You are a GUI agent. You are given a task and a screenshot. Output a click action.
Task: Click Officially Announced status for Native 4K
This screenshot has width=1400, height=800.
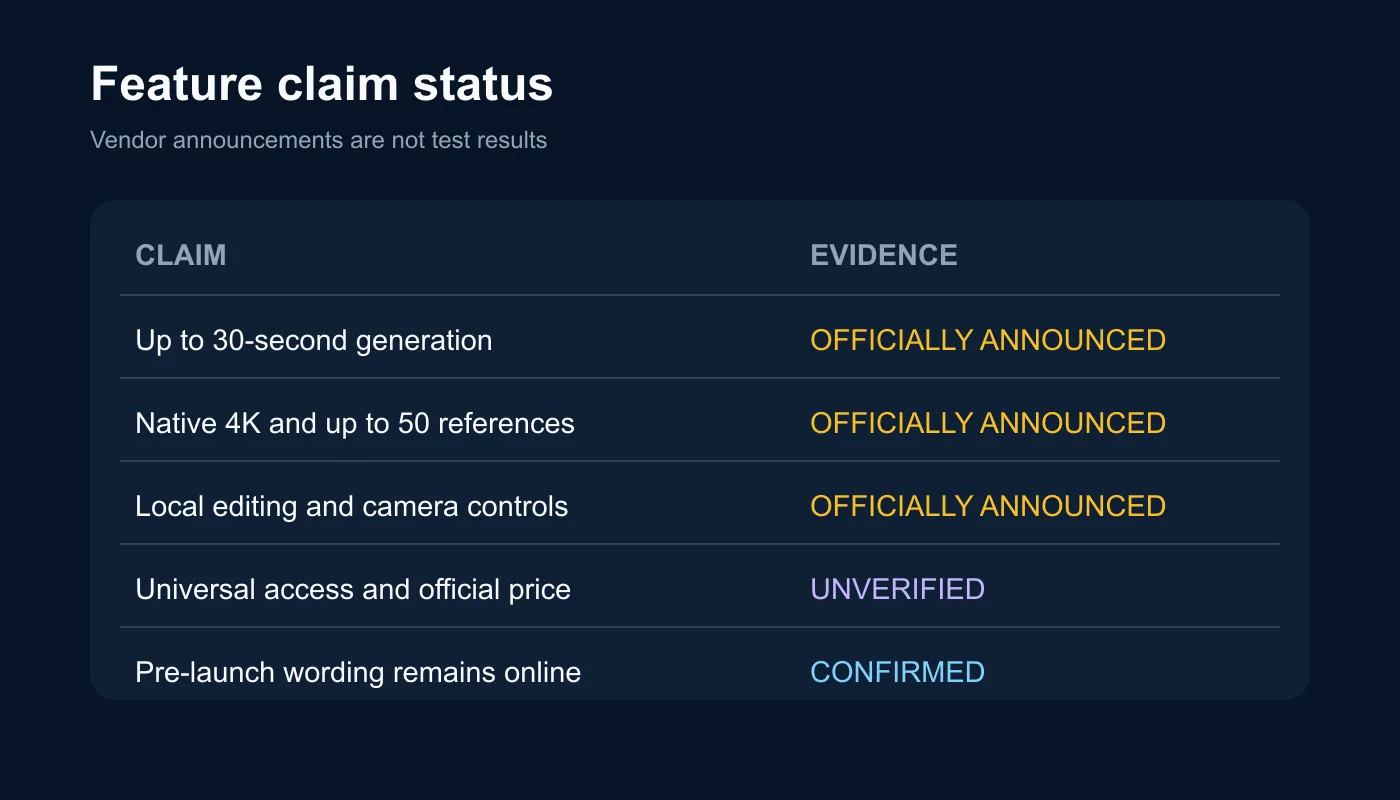[987, 423]
